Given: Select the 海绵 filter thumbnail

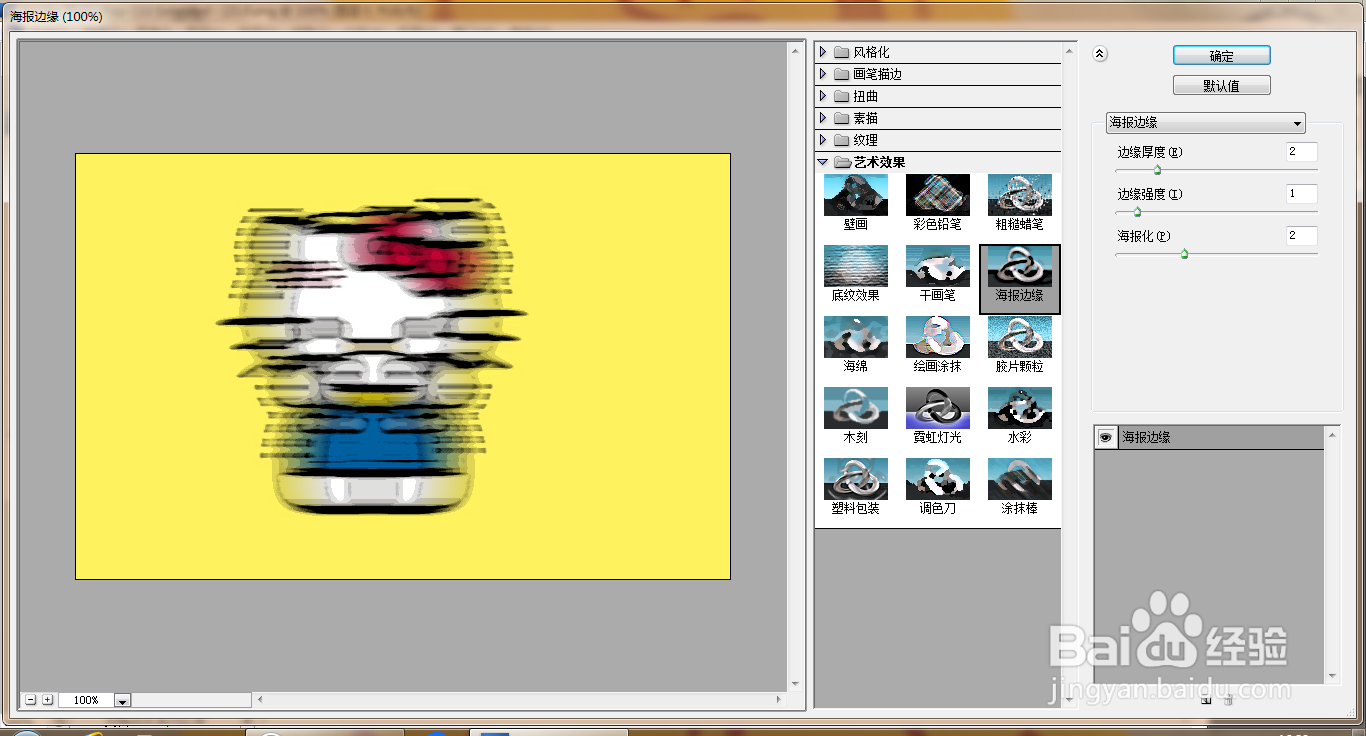Looking at the screenshot, I should [856, 338].
